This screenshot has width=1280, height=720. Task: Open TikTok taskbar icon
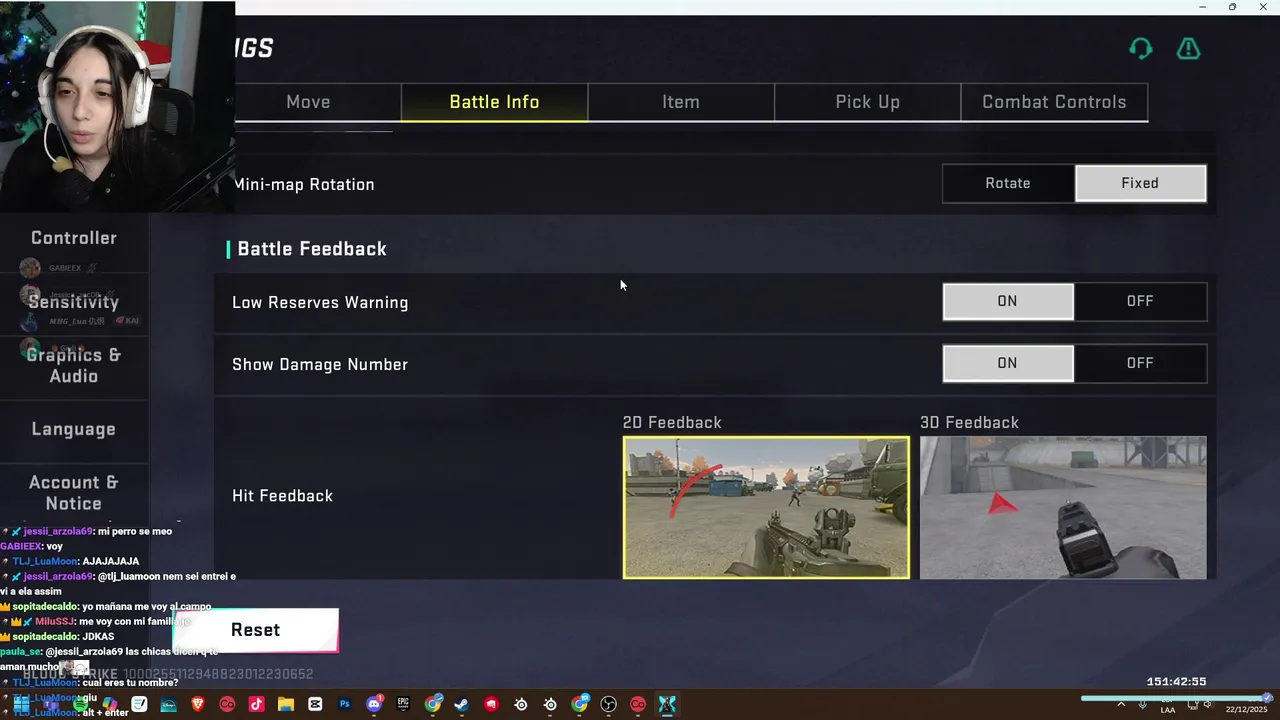(x=256, y=705)
